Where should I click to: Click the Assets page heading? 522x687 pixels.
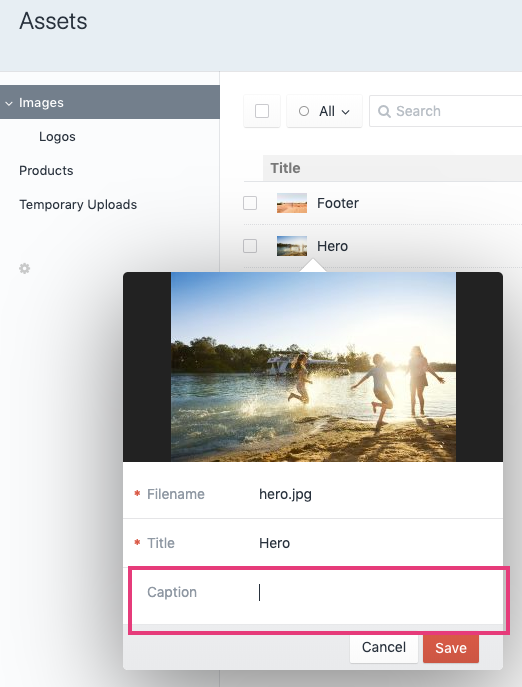(53, 21)
